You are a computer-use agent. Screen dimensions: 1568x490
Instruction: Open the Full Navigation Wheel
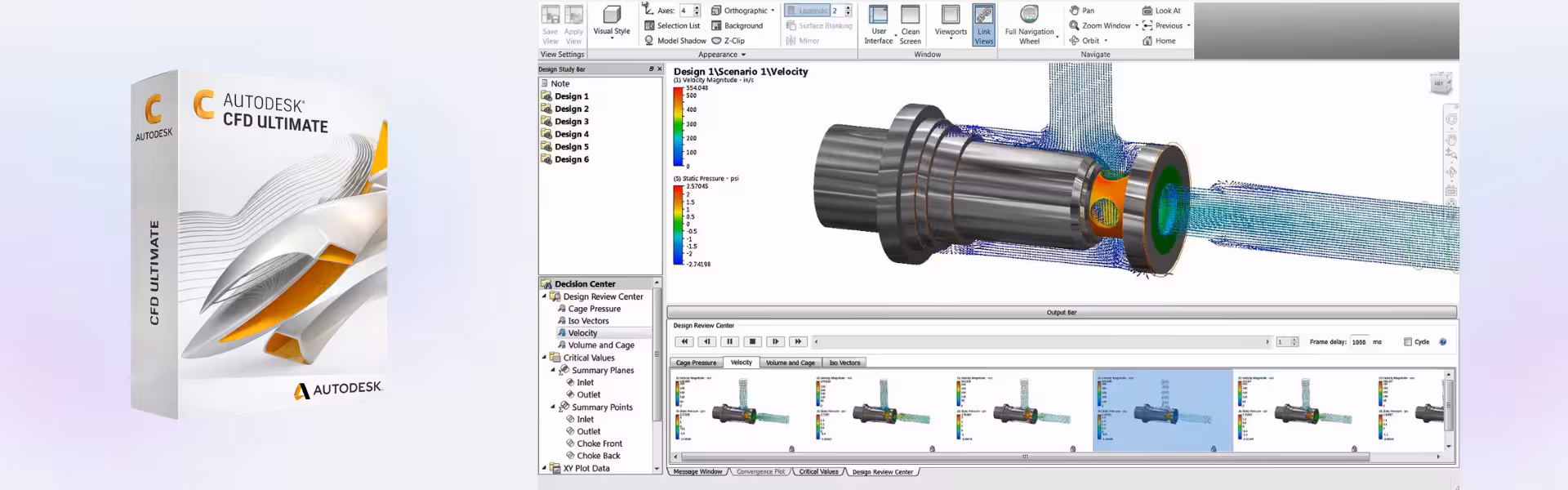(1029, 24)
